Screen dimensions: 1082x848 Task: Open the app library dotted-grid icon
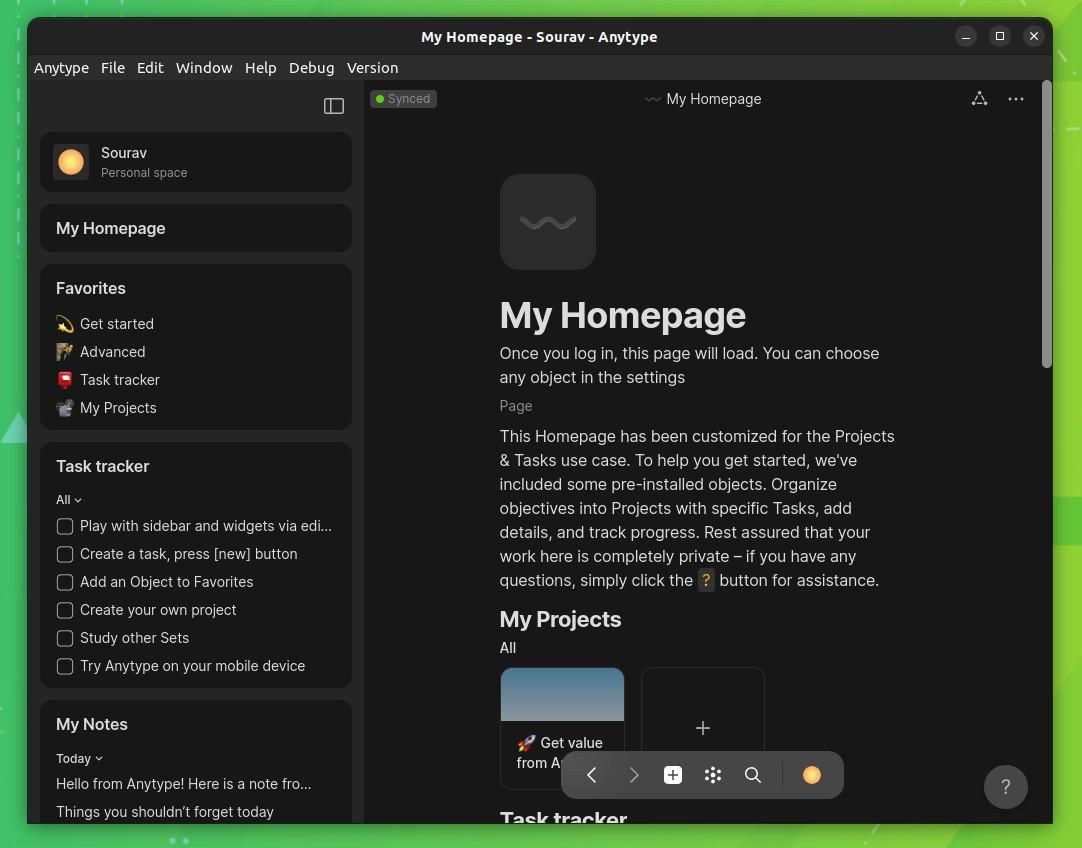pyautogui.click(x=712, y=775)
